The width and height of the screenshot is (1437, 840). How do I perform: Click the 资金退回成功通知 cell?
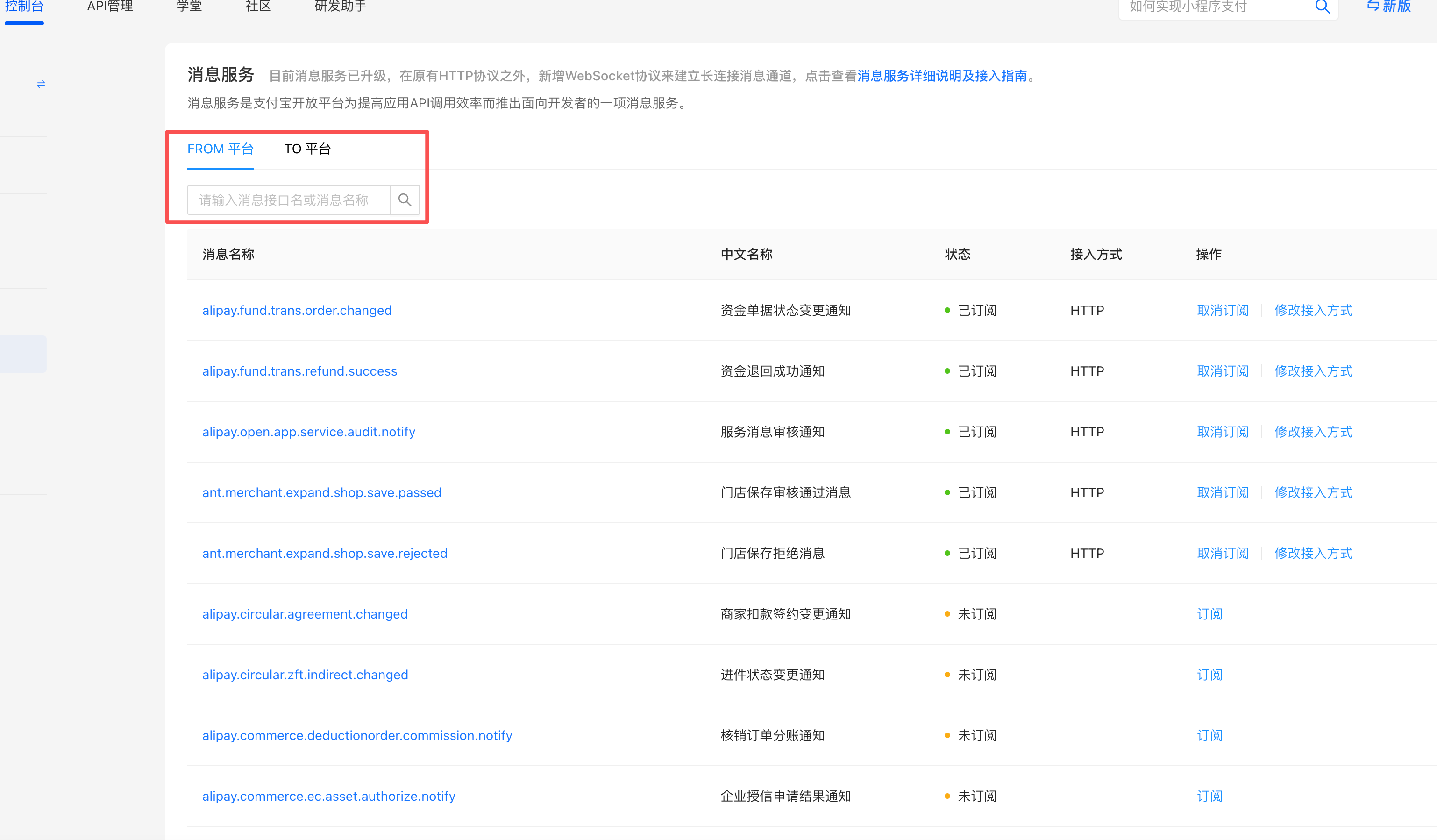click(773, 371)
